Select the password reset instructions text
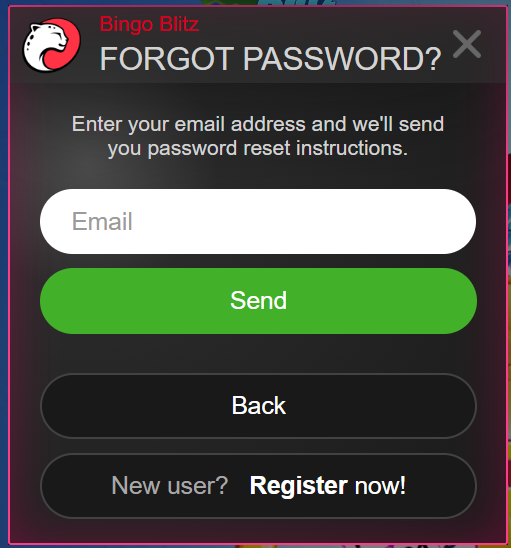 point(258,136)
